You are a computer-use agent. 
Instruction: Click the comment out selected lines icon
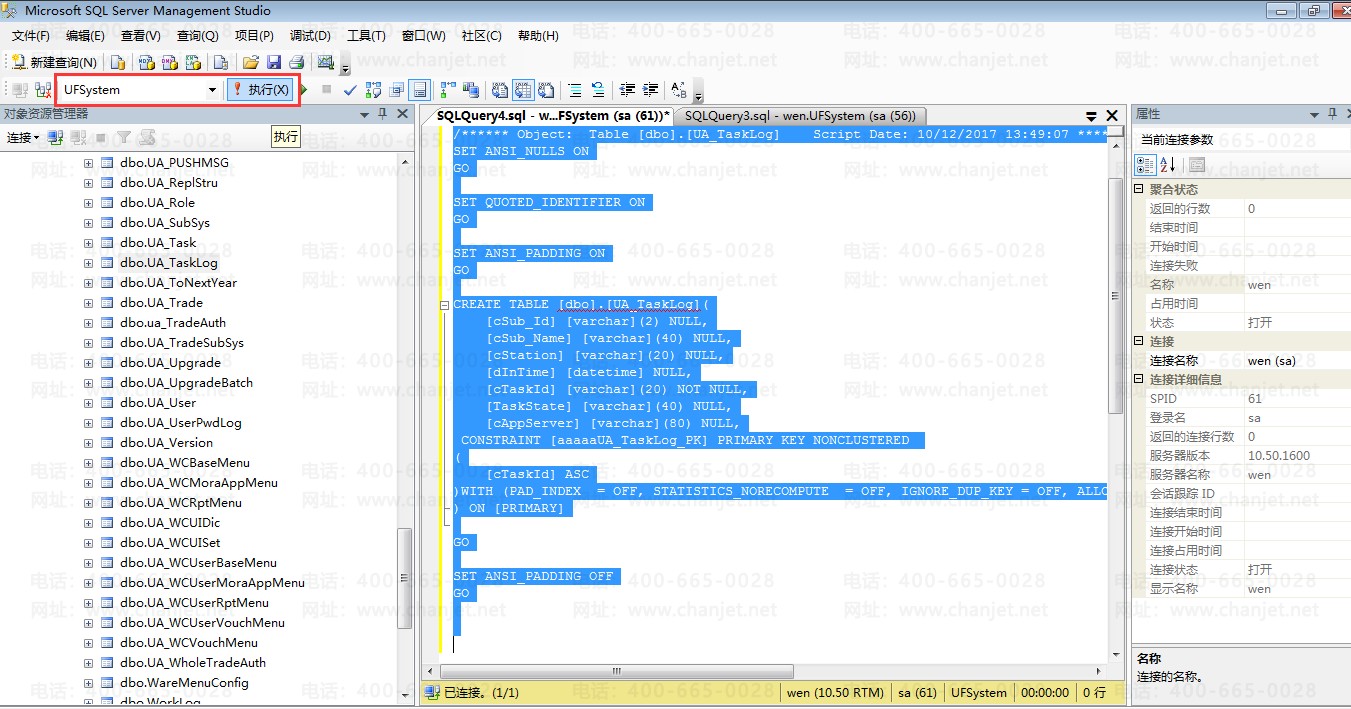575,90
